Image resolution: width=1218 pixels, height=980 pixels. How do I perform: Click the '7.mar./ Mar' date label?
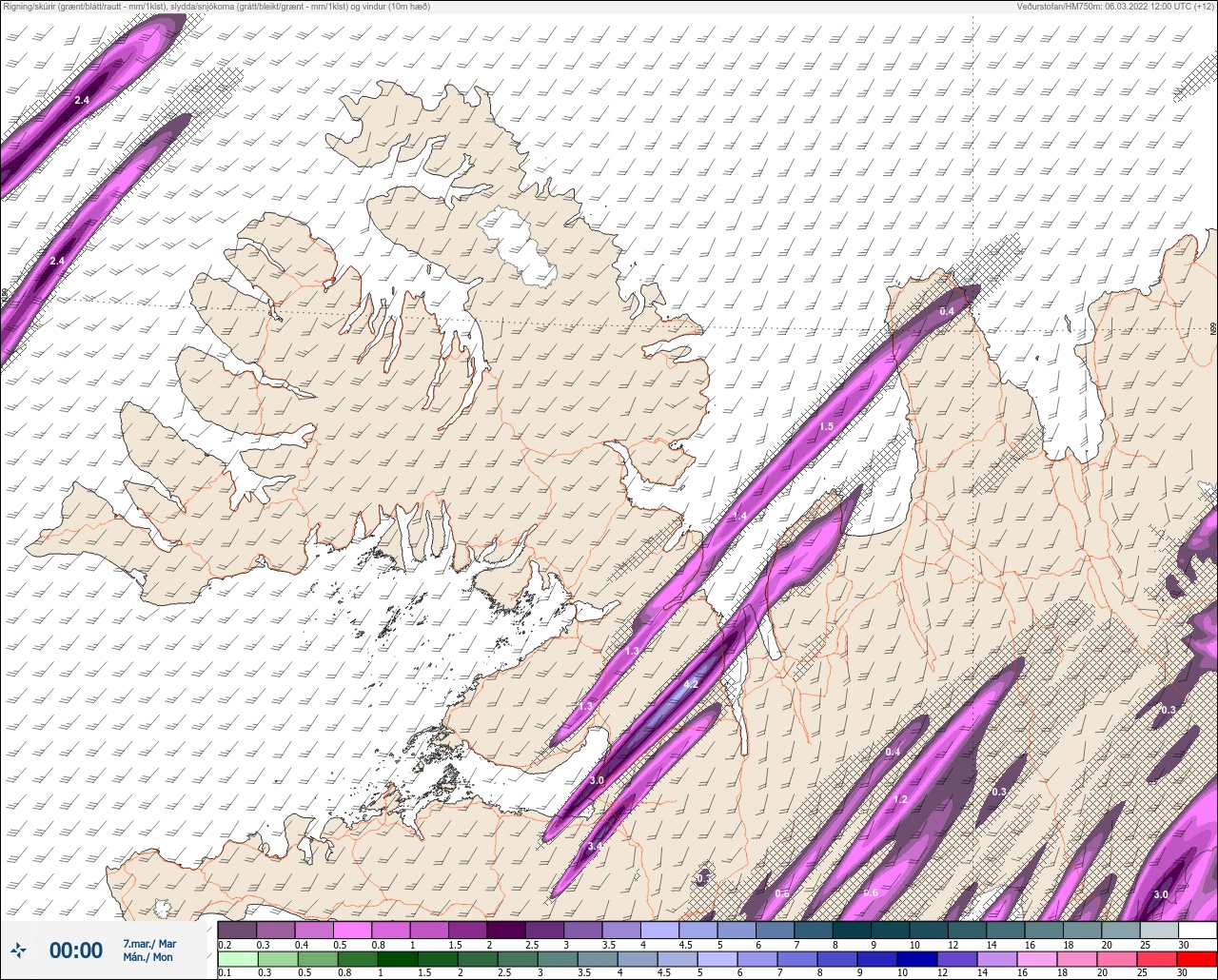(149, 944)
